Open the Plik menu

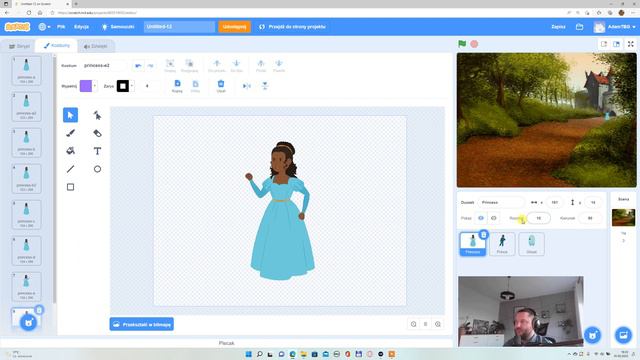tap(61, 27)
